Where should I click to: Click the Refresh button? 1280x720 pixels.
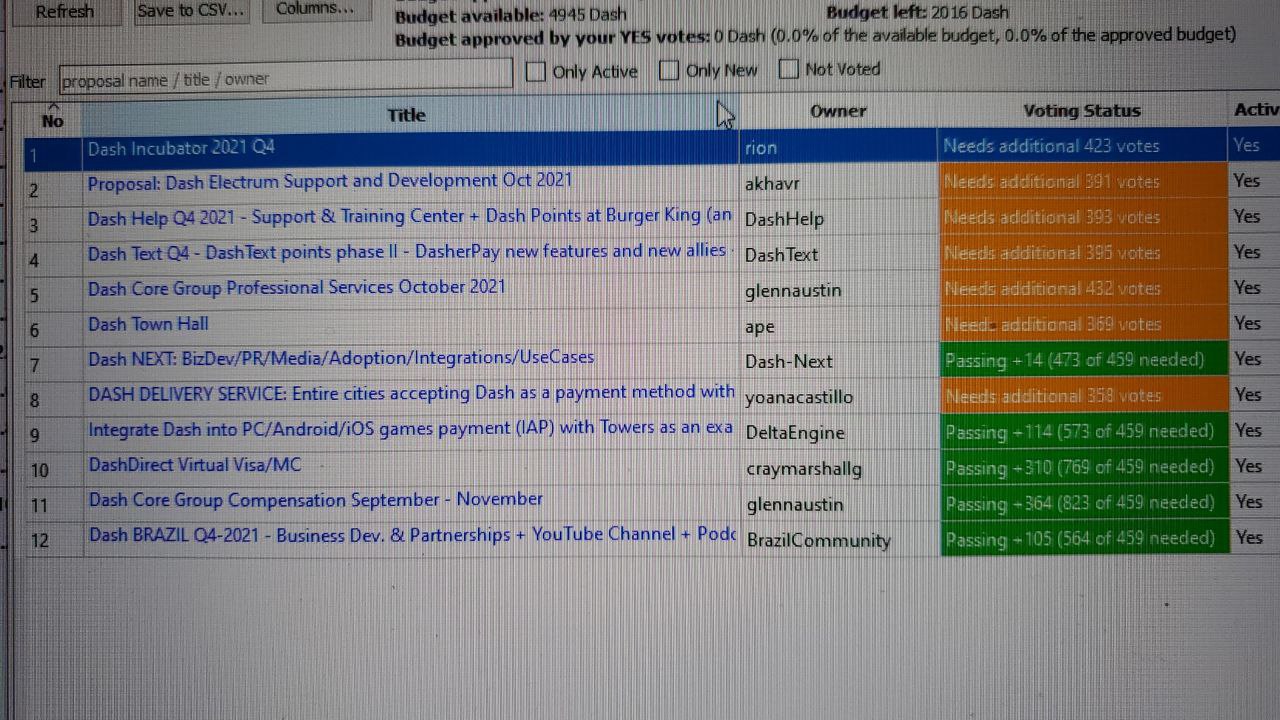(x=64, y=11)
